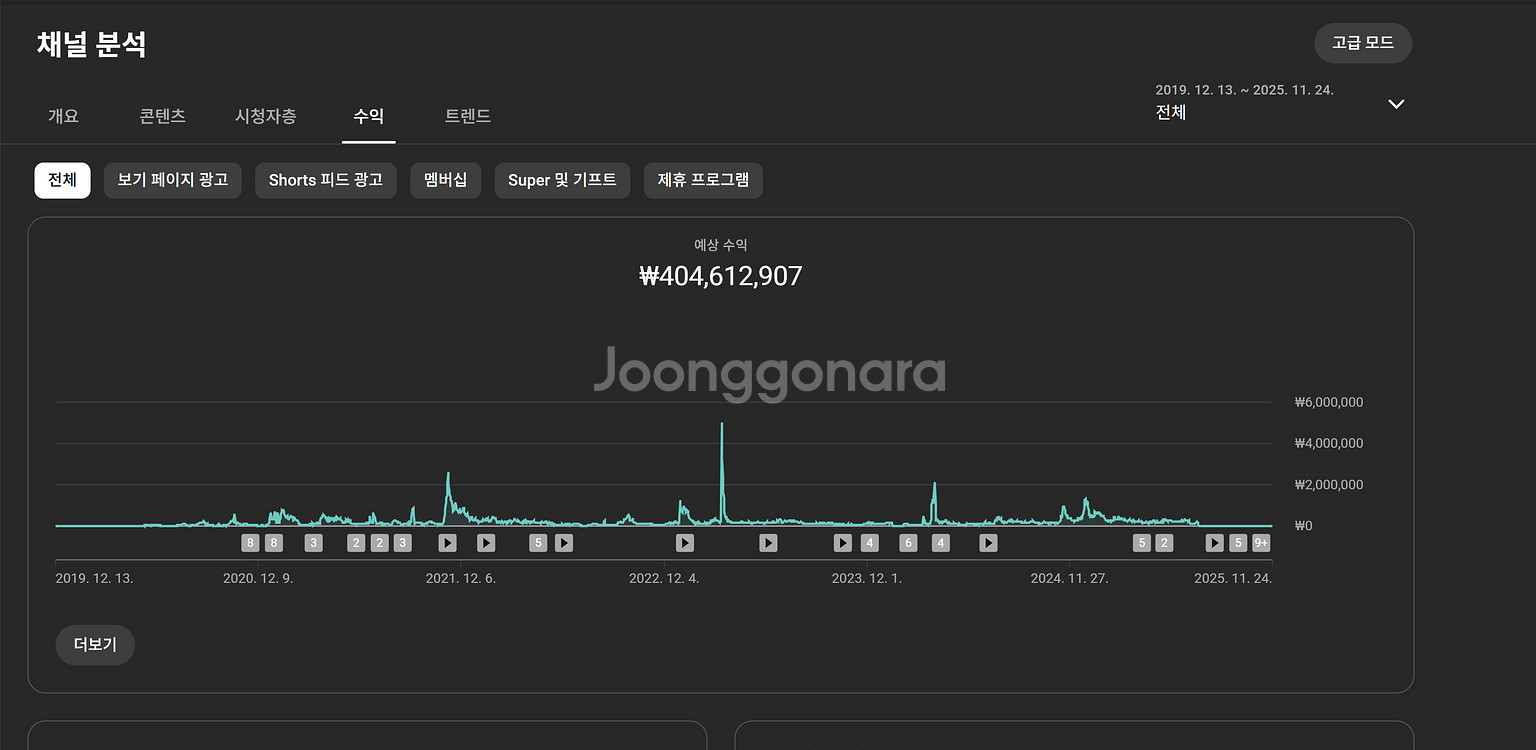Click the rightmost marker labeled 2
1536x750 pixels.
[1164, 543]
